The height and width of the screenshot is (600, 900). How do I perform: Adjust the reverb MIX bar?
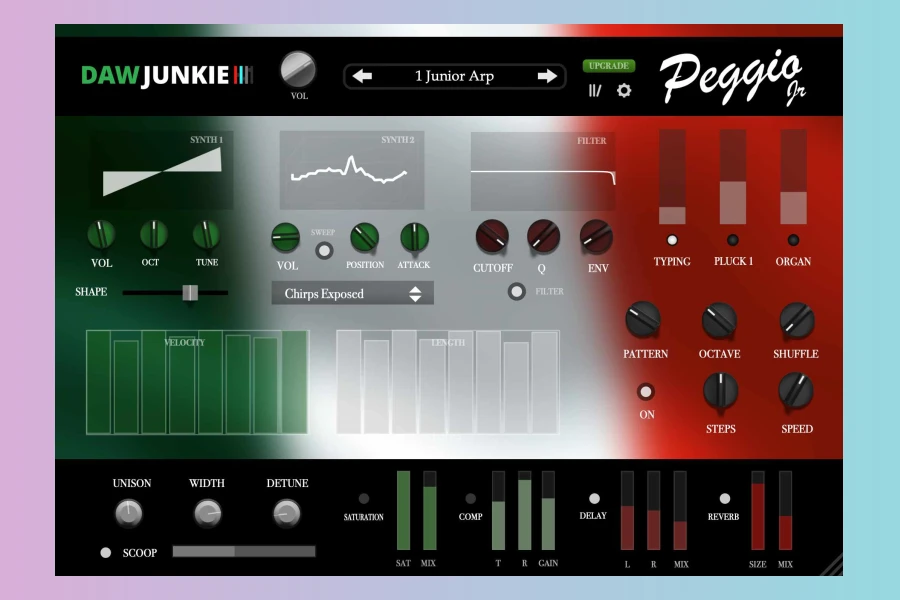(x=785, y=510)
